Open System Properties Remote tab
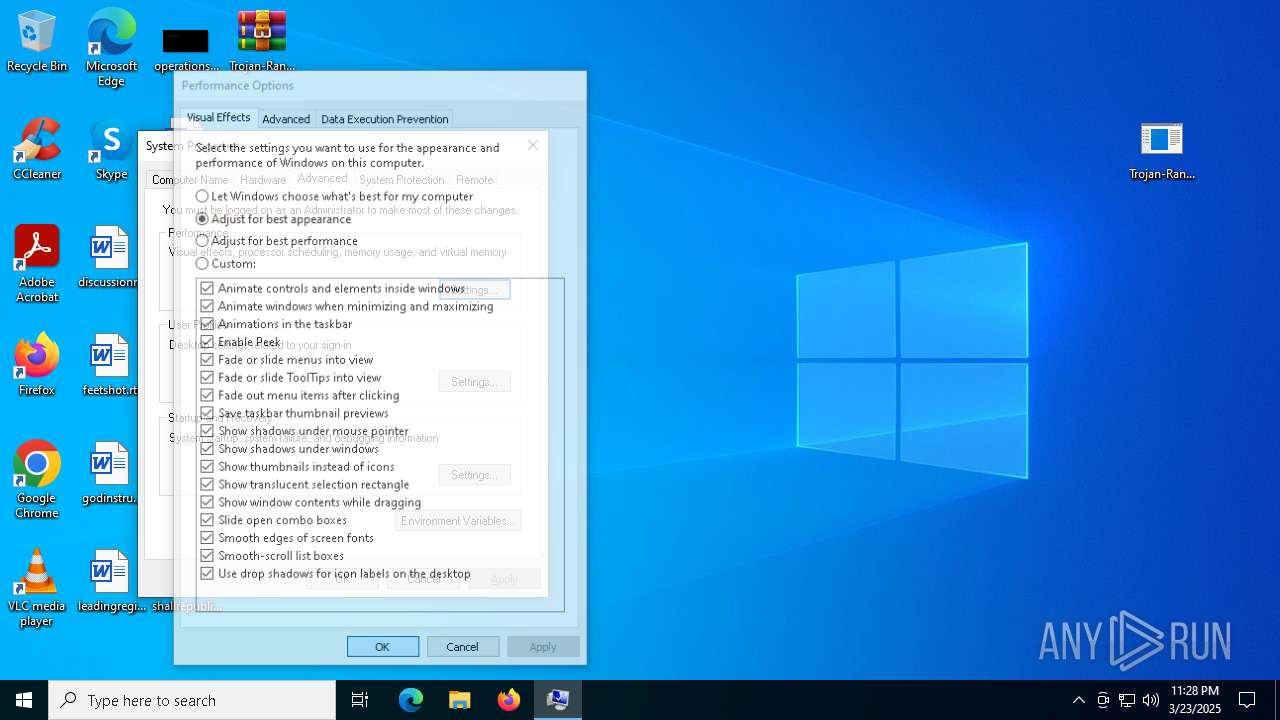1280x720 pixels. pos(474,180)
